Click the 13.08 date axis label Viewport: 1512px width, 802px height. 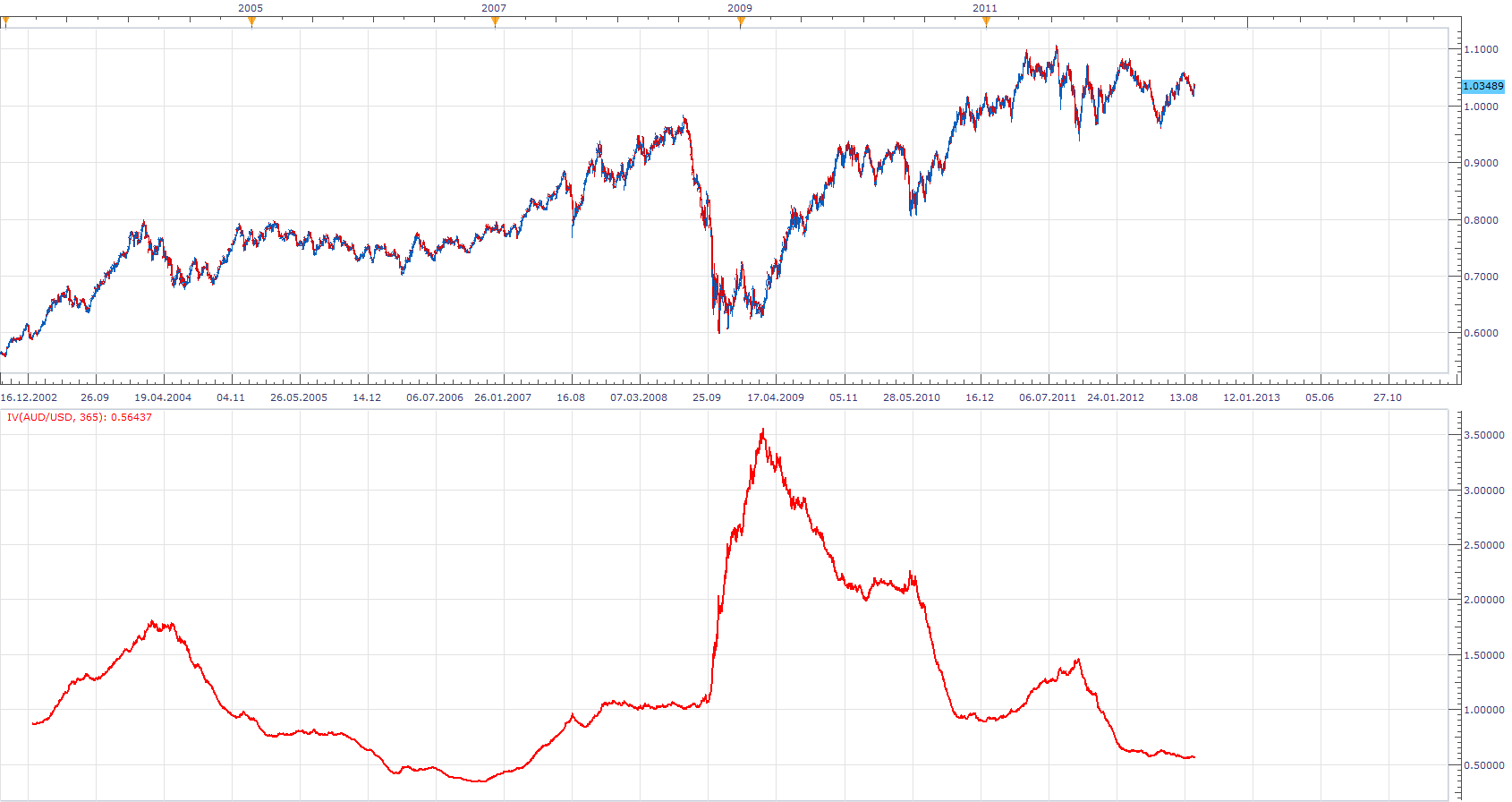(1184, 397)
